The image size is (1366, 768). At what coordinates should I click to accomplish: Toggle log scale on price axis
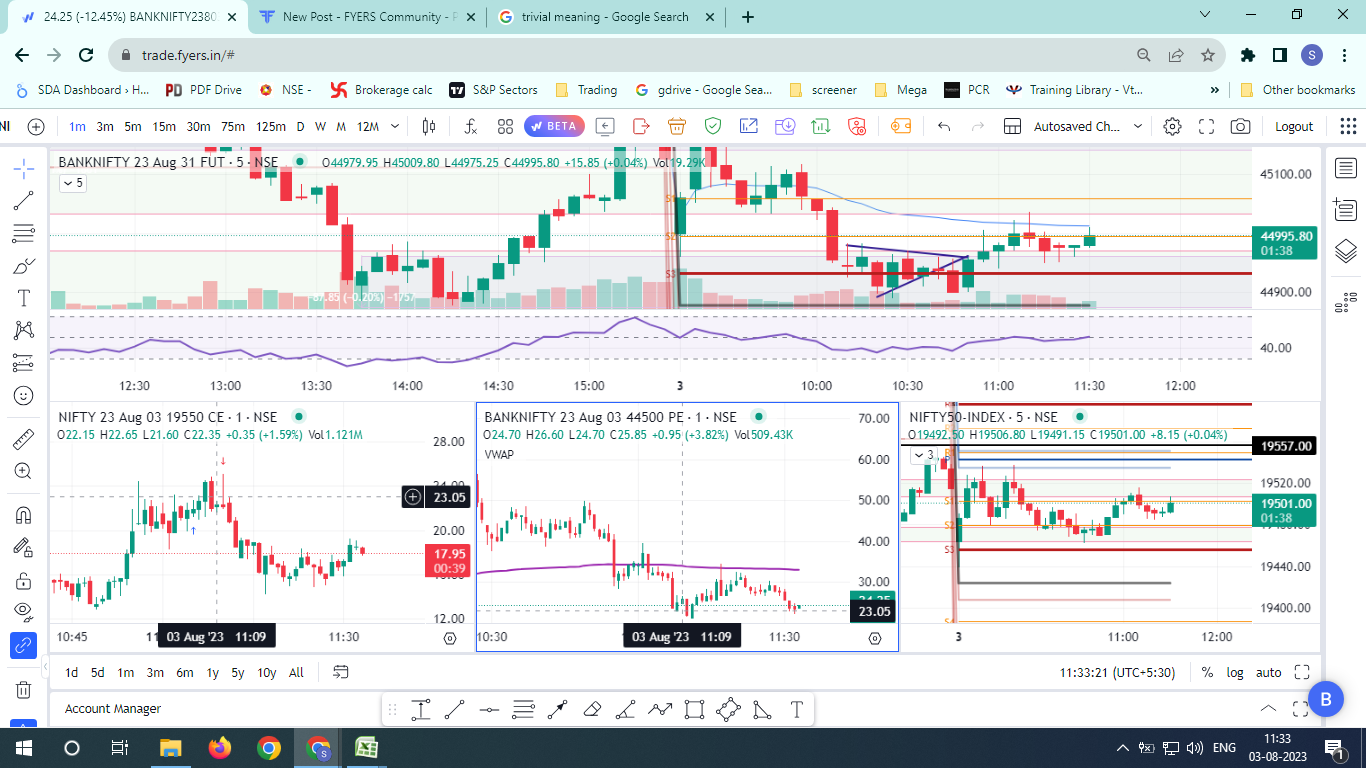[1235, 673]
